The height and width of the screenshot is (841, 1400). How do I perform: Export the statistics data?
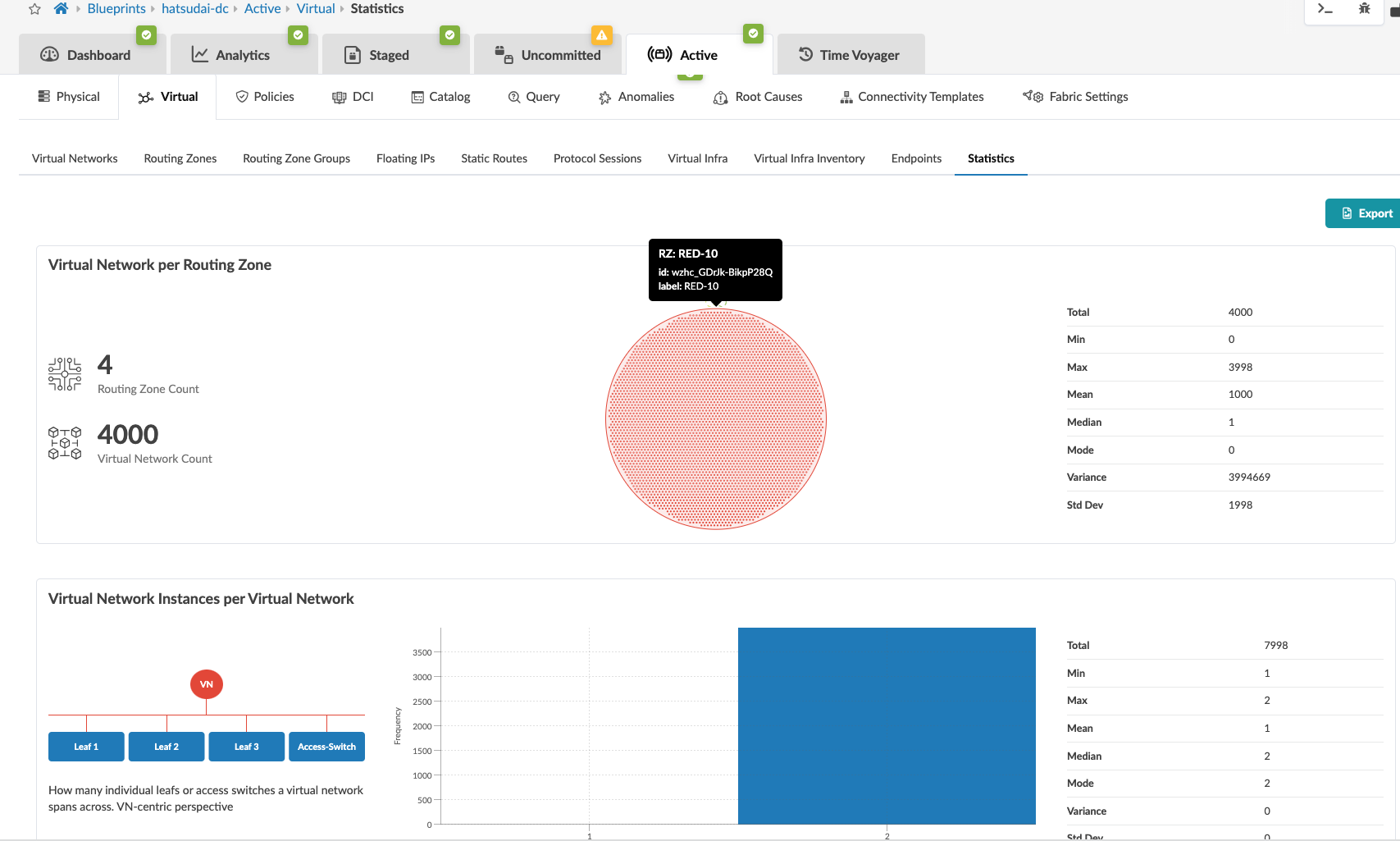click(x=1366, y=213)
